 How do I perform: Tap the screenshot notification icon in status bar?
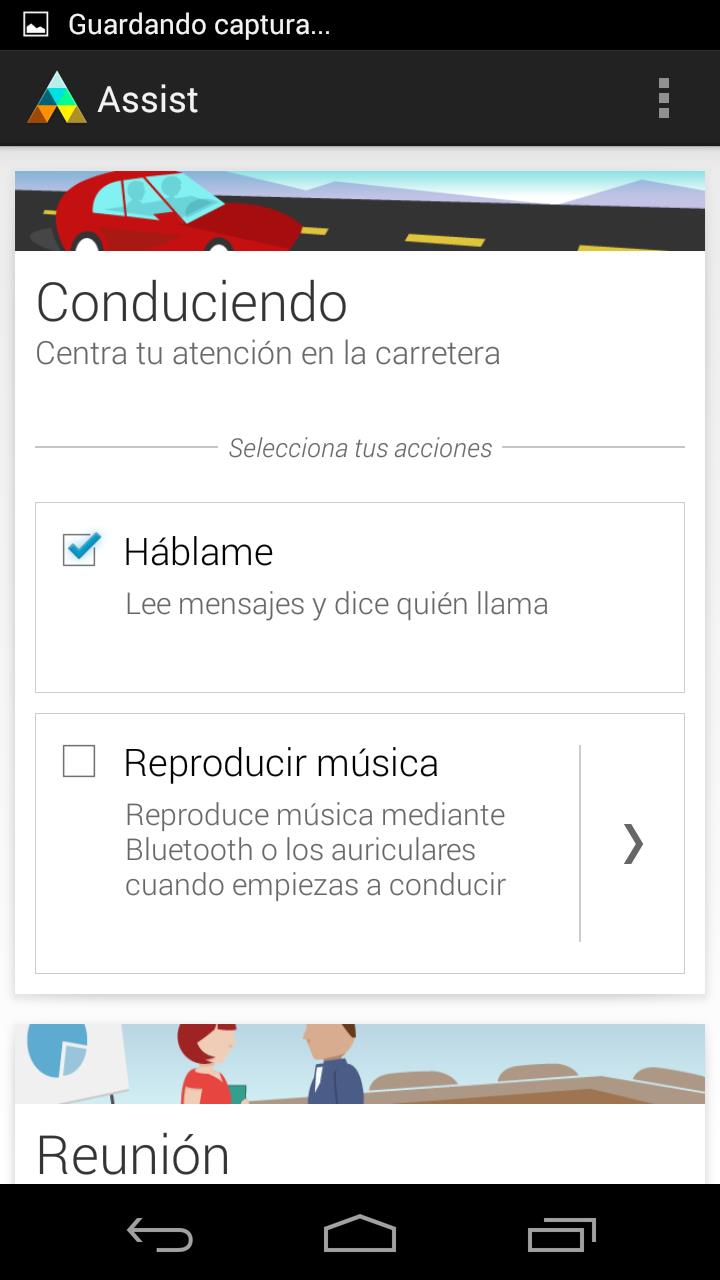pos(35,25)
